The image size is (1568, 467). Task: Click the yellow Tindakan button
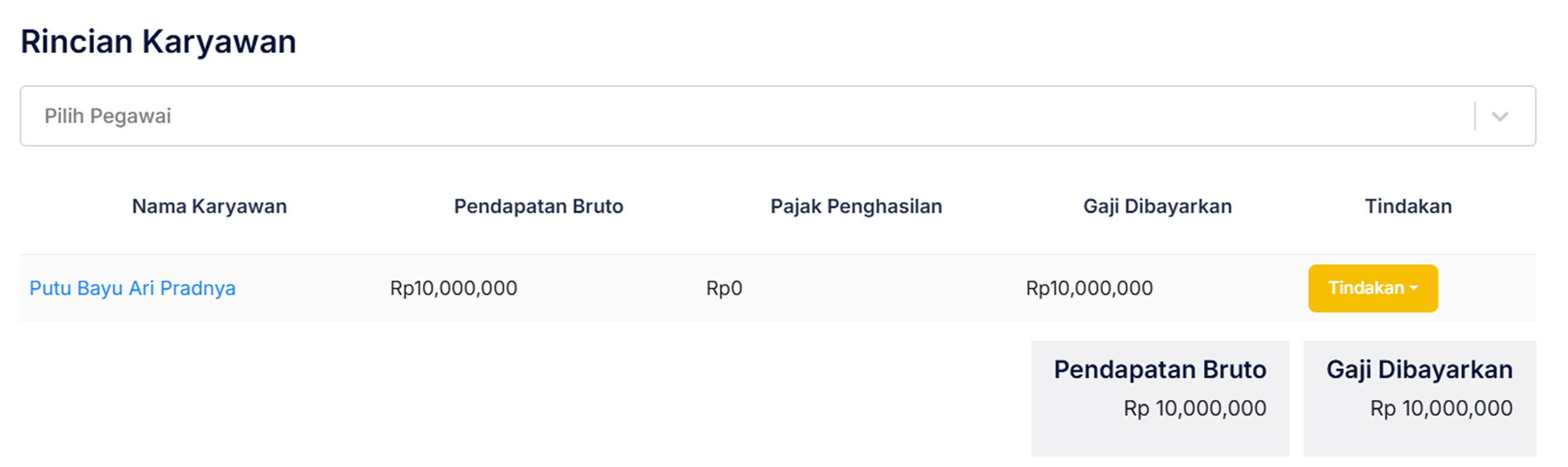coord(1373,288)
